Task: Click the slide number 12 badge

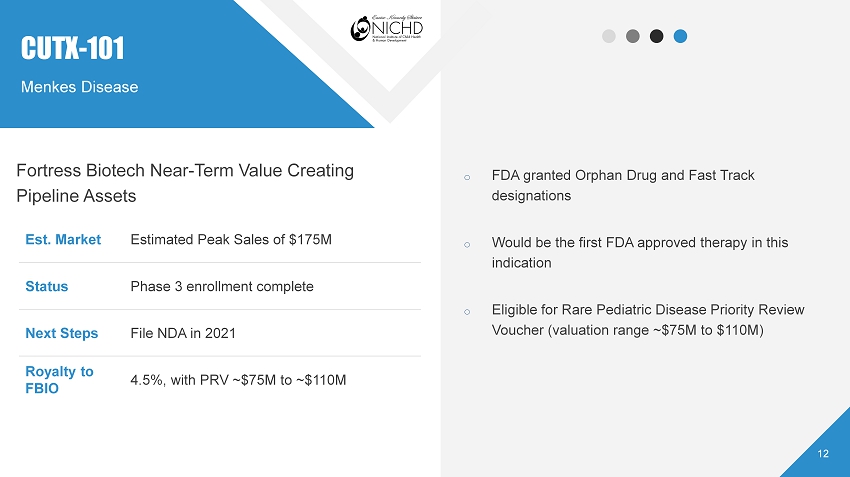Action: pyautogui.click(x=823, y=454)
